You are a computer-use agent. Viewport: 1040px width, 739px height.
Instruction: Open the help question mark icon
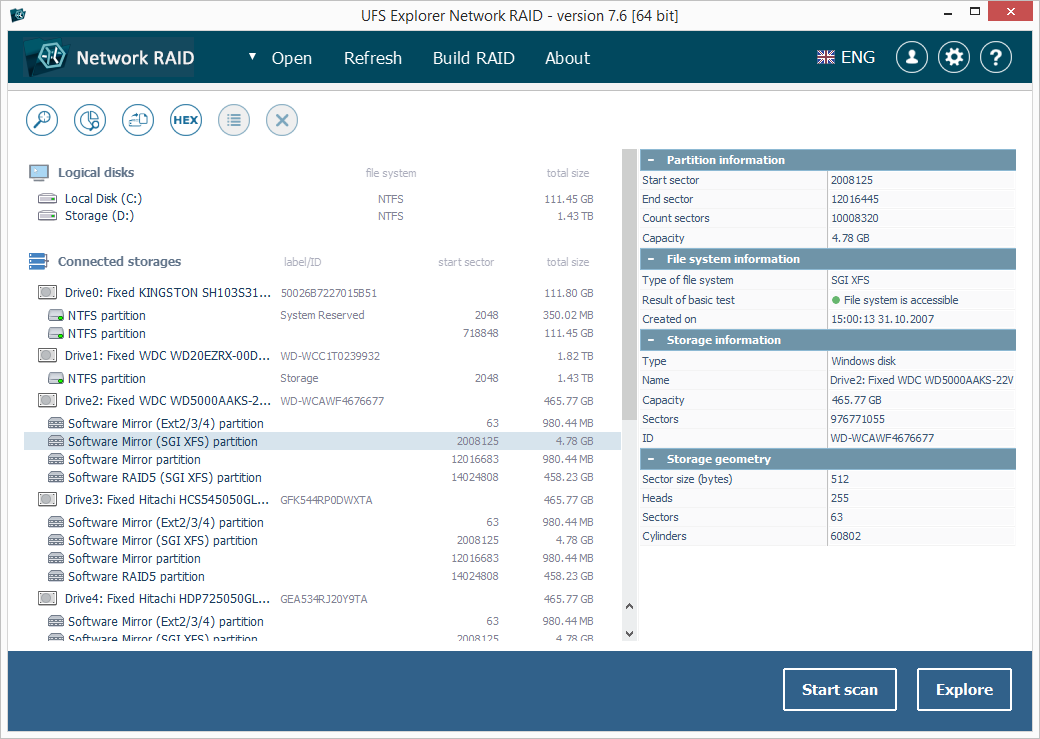pyautogui.click(x=996, y=58)
